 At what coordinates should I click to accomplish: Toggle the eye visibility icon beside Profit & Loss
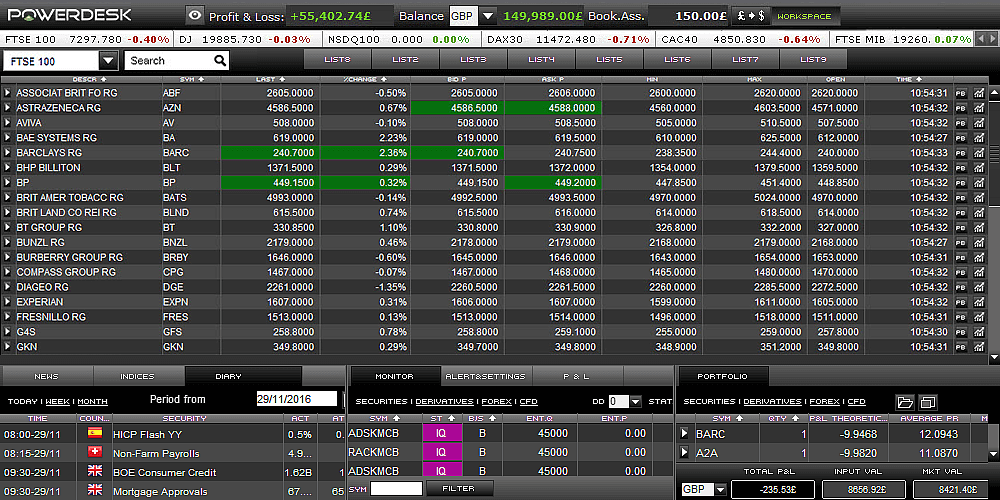pyautogui.click(x=195, y=15)
